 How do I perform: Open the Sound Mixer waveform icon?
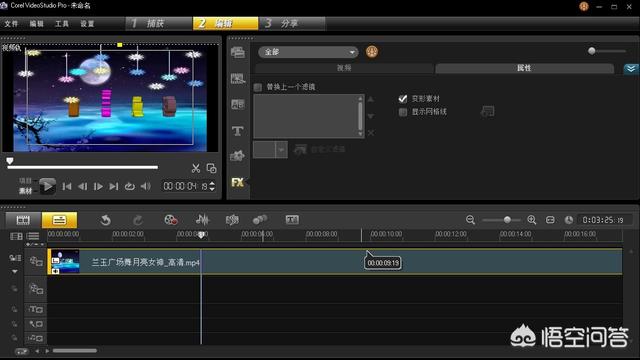tap(202, 220)
